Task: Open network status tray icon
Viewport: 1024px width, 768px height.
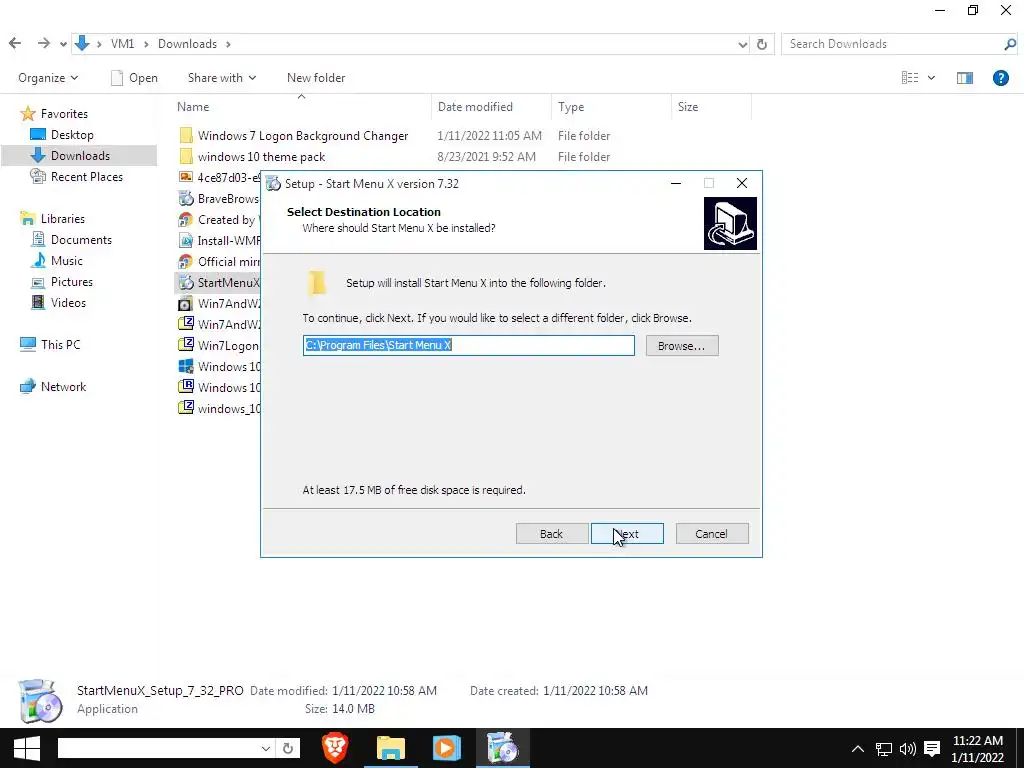Action: [x=884, y=748]
